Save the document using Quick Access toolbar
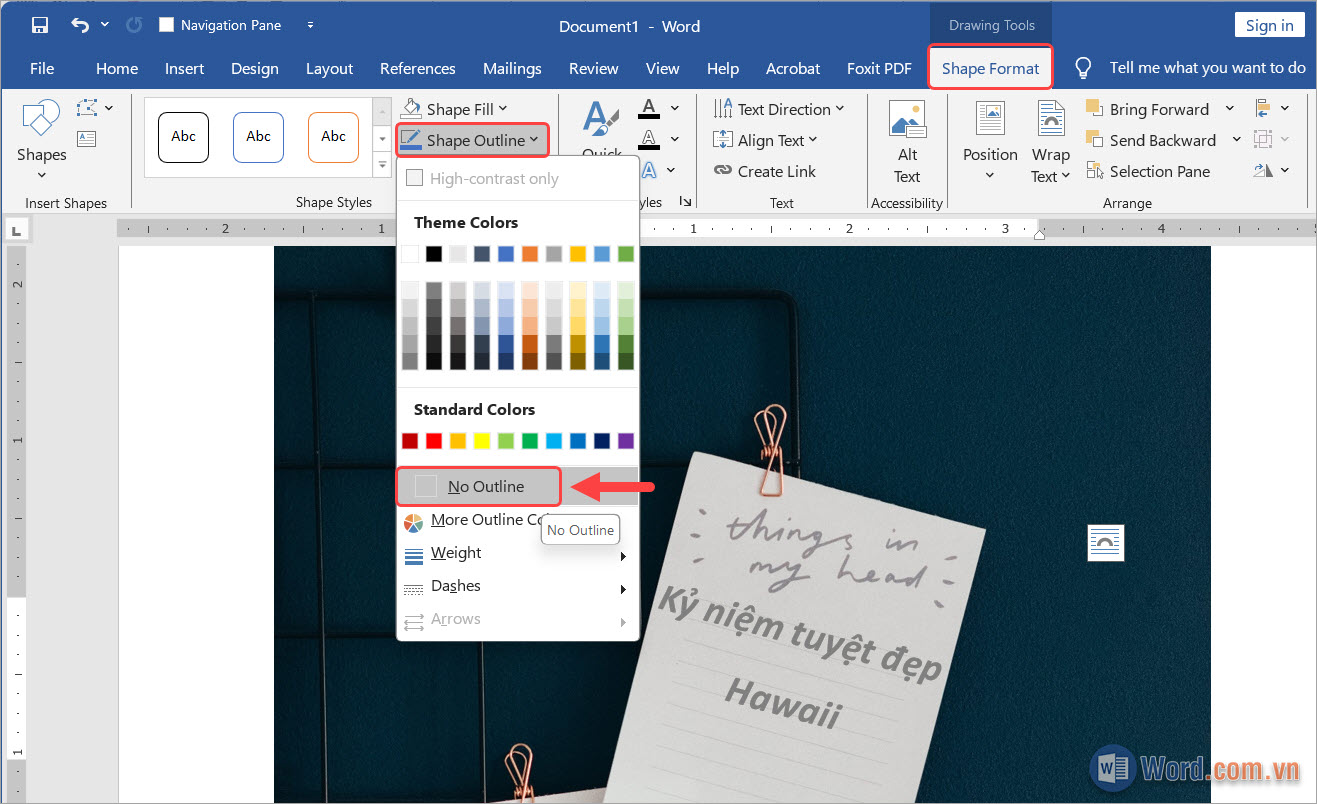 (39, 24)
